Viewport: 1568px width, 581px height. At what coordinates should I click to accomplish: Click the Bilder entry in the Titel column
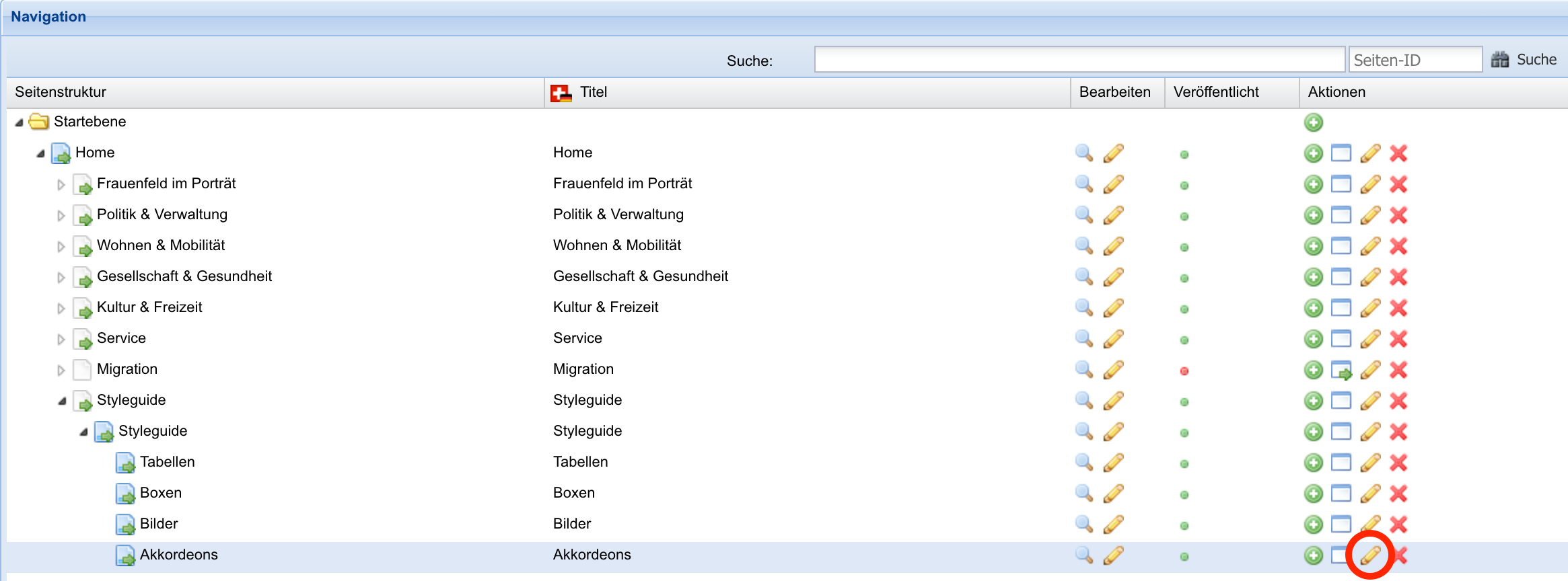point(572,524)
